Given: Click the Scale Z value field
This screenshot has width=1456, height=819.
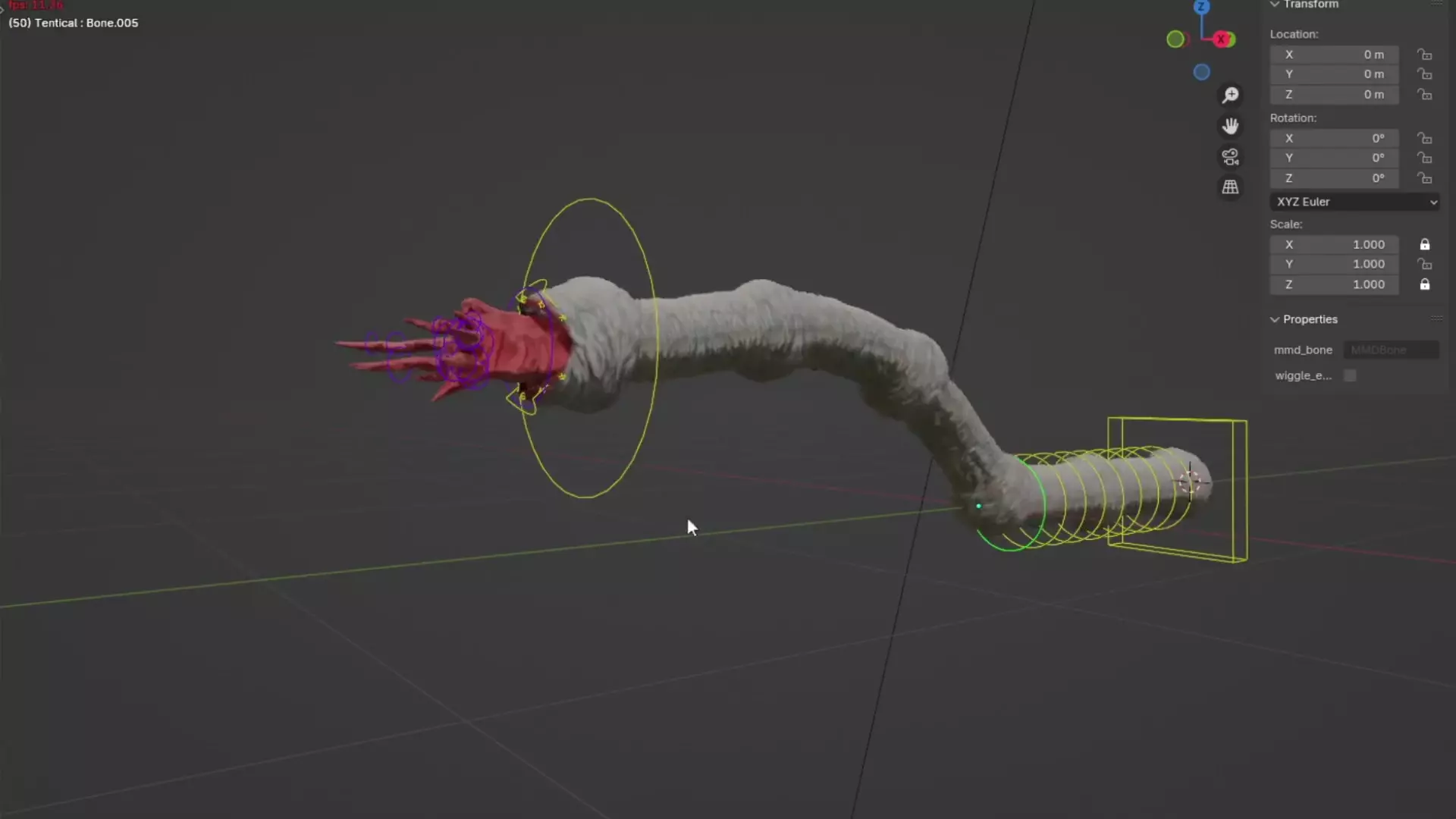Looking at the screenshot, I should 1335,284.
